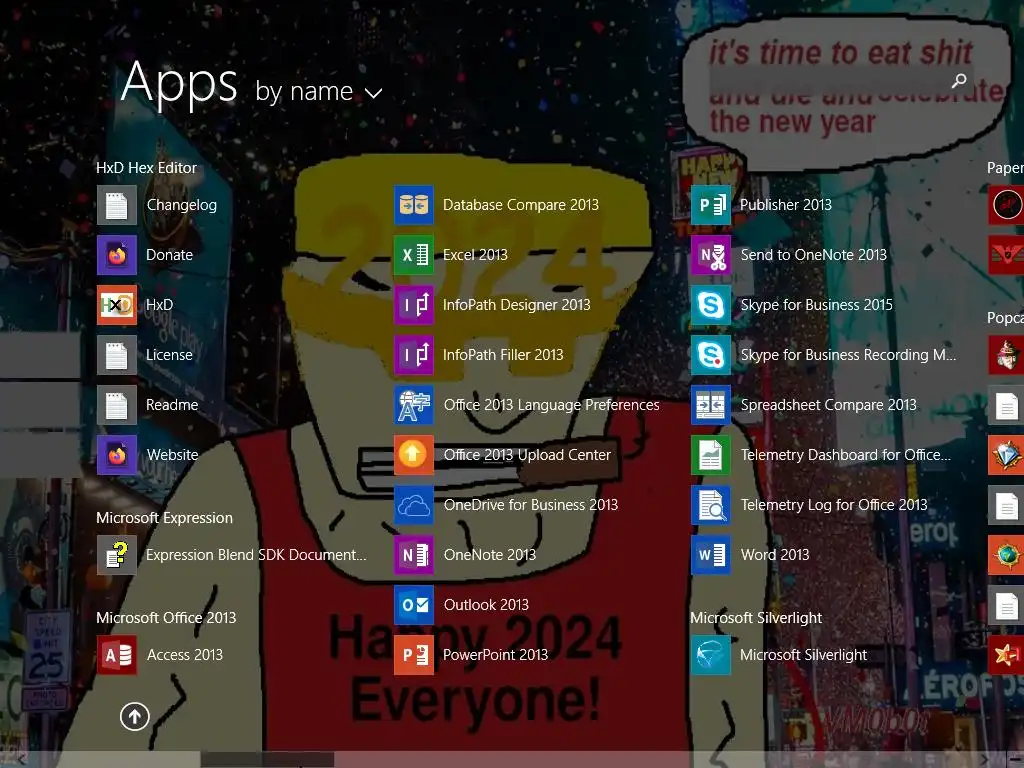Open Telemetry Dashboard for Office icon
This screenshot has height=768, width=1024.
point(711,455)
